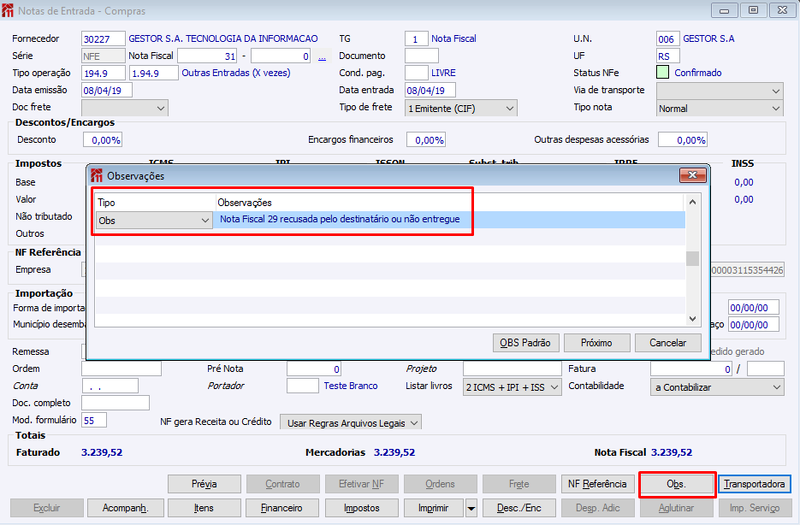Click the arrow next to Imprimir
Screen dimensions: 800x525
coord(471,508)
